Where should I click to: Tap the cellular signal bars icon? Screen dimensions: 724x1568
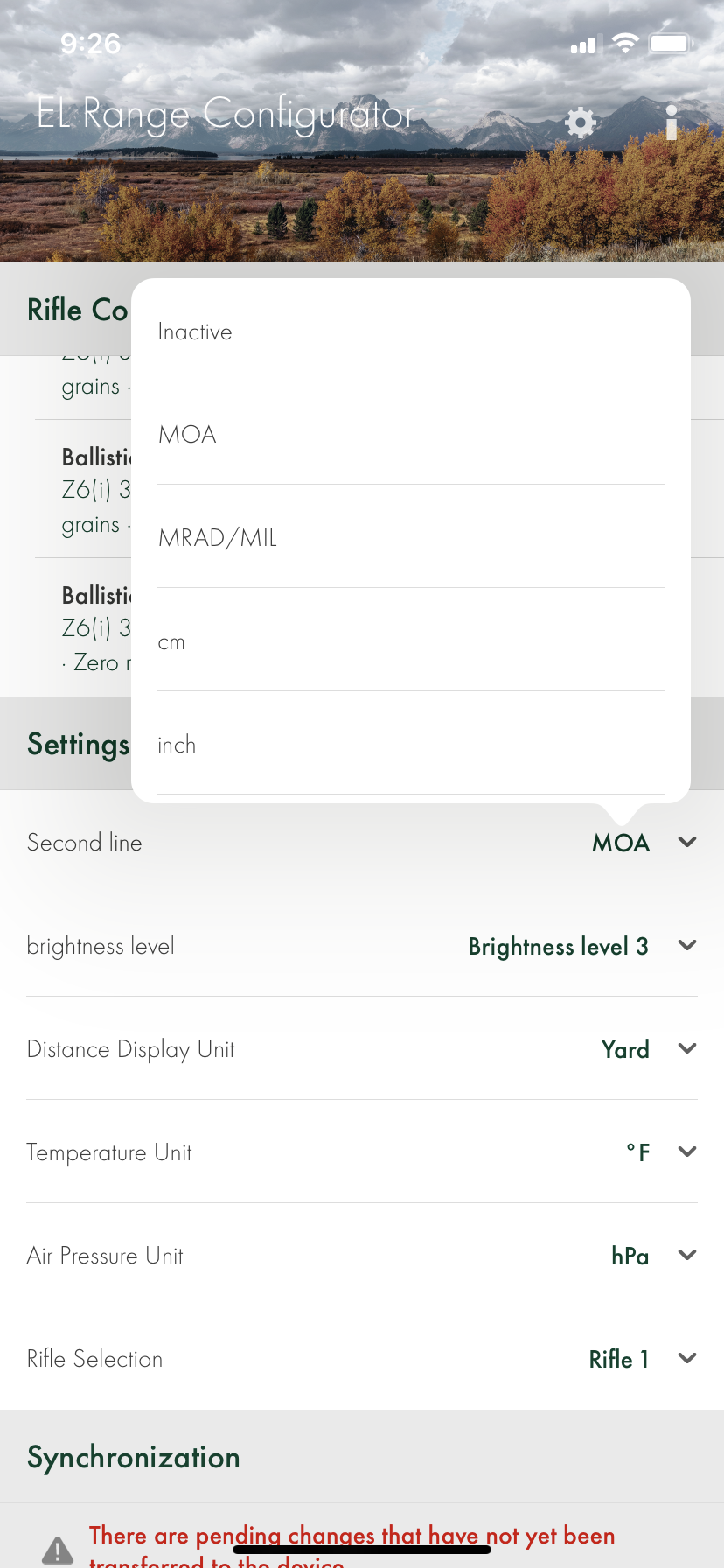click(582, 45)
